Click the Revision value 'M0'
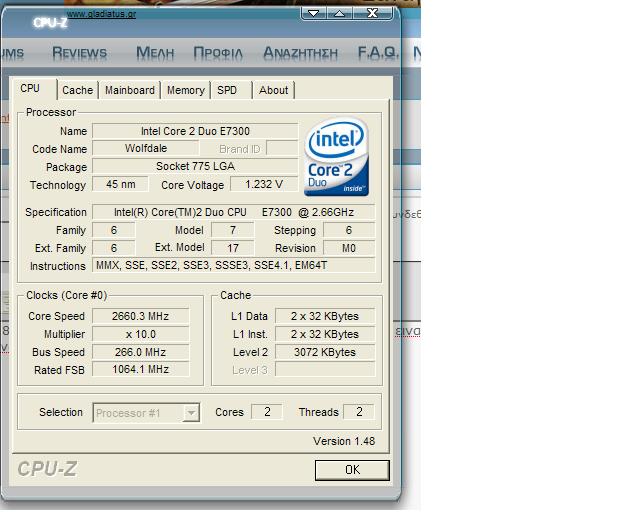 pyautogui.click(x=349, y=248)
